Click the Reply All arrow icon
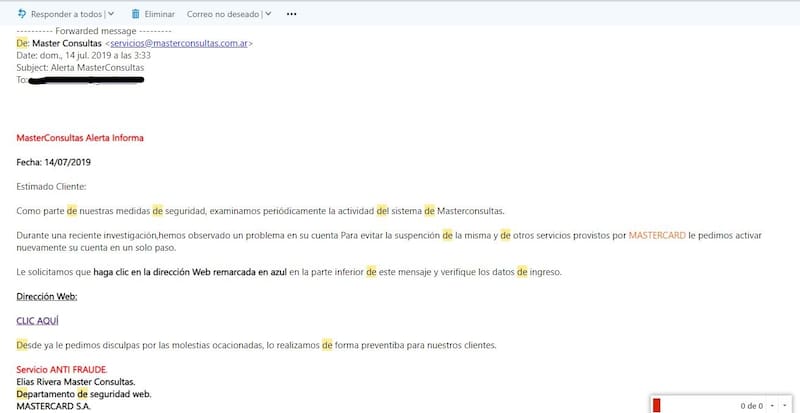 tap(22, 14)
